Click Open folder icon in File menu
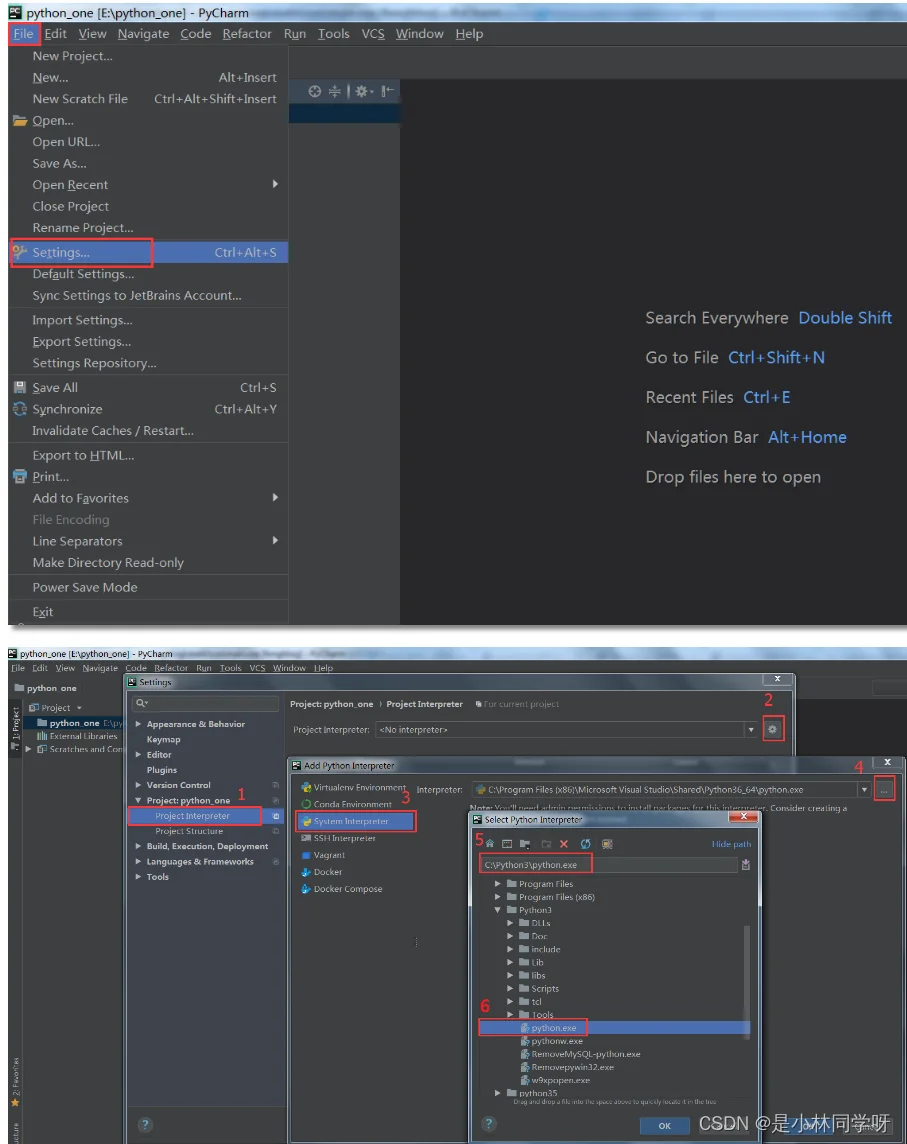This screenshot has width=907, height=1144. (x=20, y=120)
